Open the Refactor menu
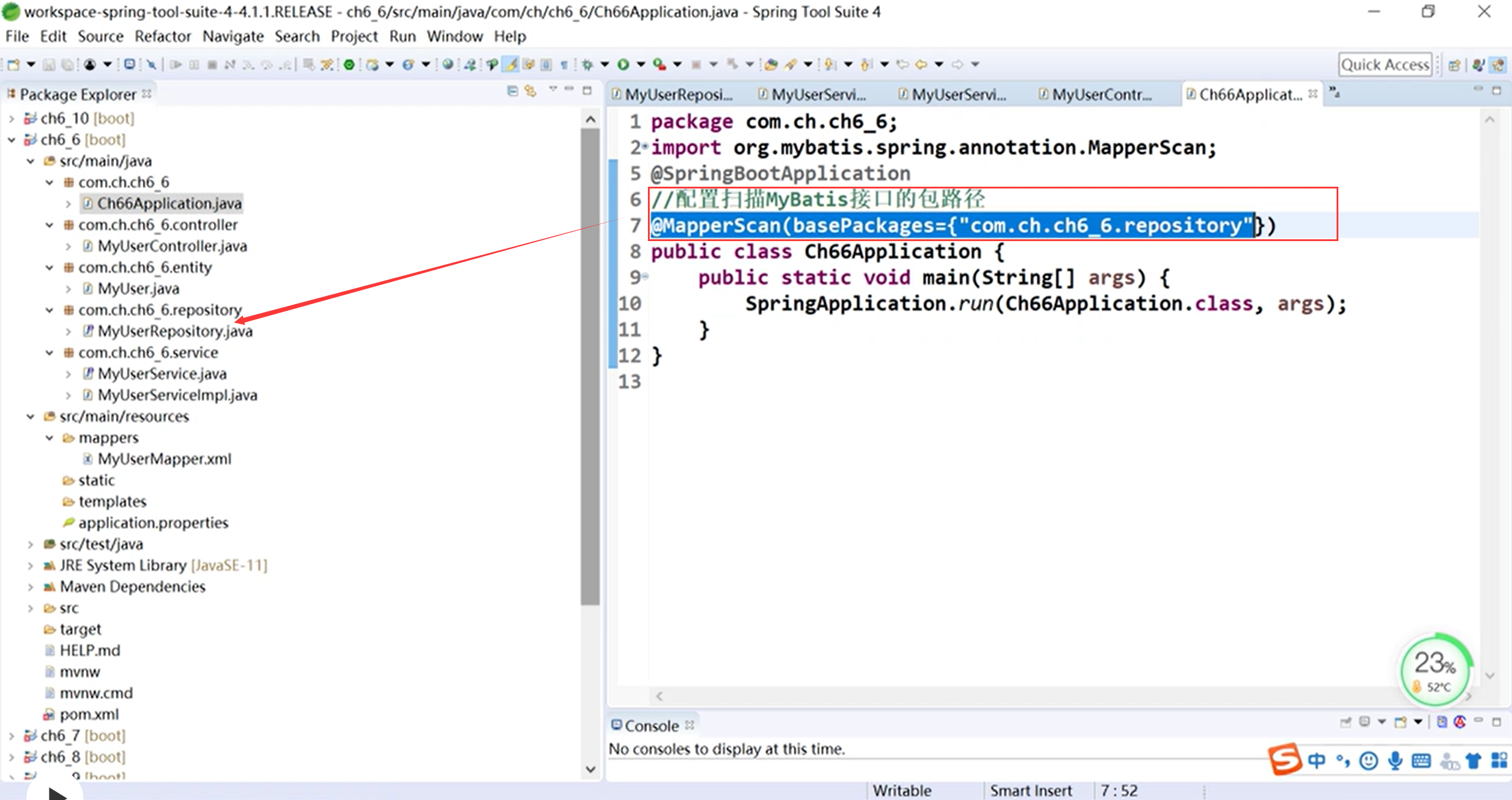The height and width of the screenshot is (800, 1512). pyautogui.click(x=162, y=37)
